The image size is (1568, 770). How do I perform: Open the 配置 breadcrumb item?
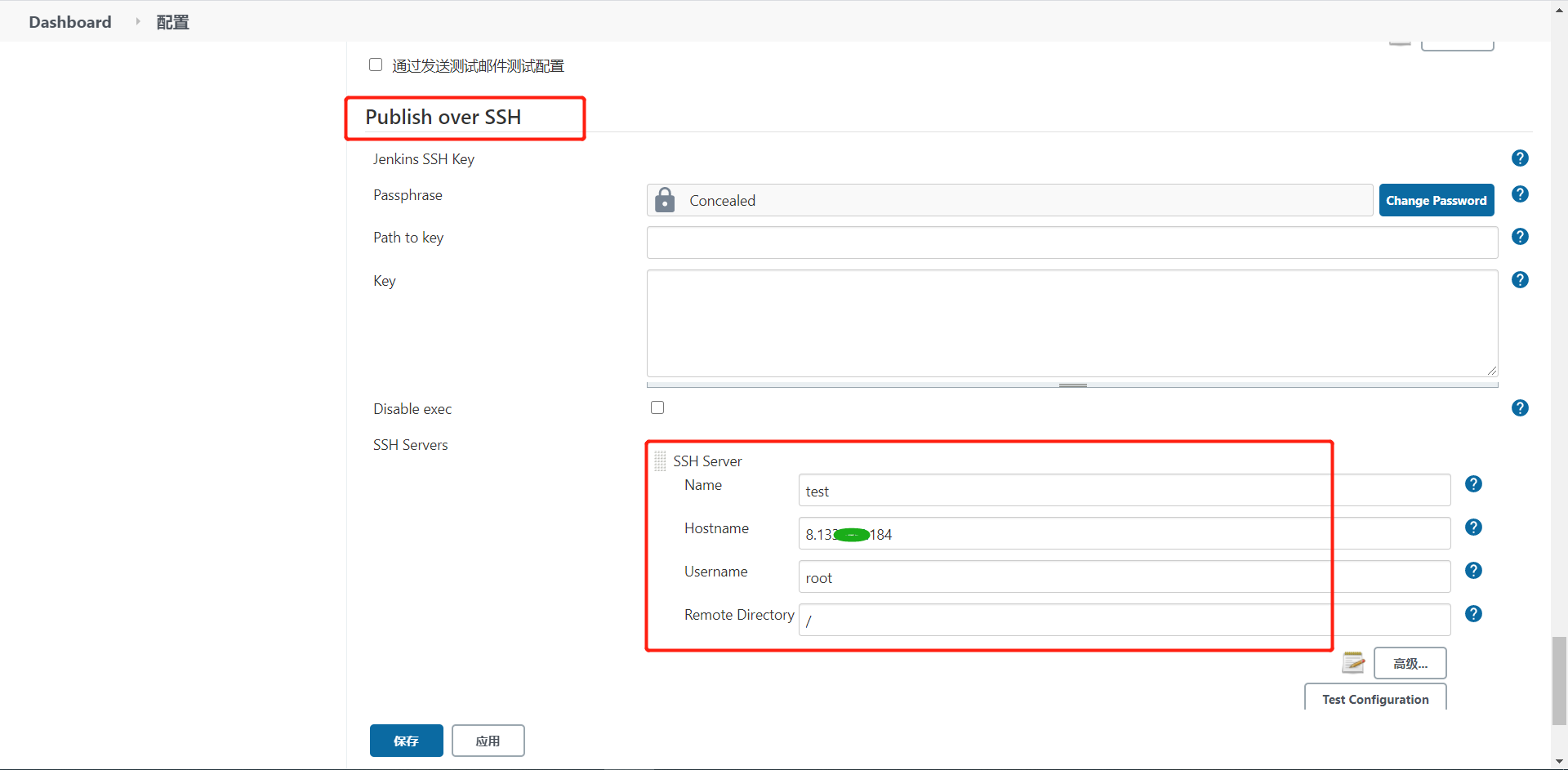pos(172,22)
